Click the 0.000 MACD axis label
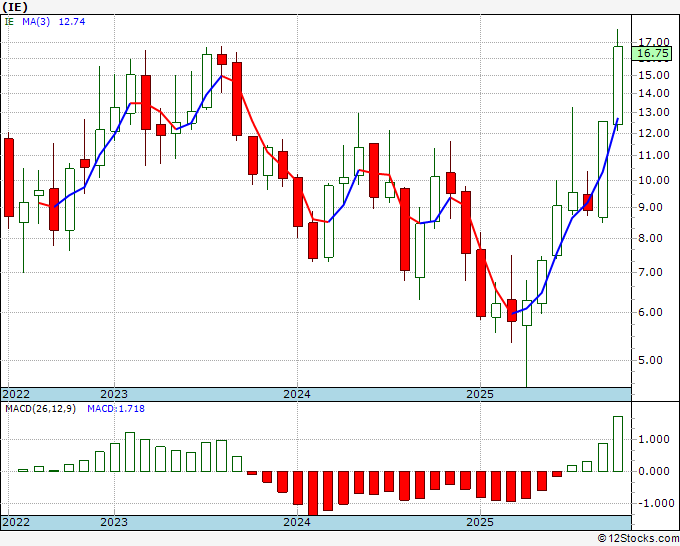The width and height of the screenshot is (680, 546). pos(654,471)
